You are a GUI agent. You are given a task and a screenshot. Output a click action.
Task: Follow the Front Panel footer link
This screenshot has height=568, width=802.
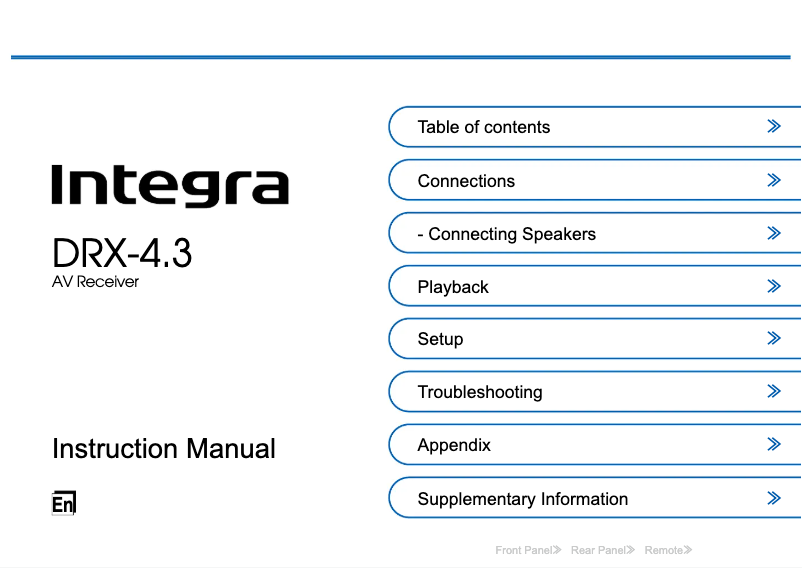pyautogui.click(x=528, y=550)
